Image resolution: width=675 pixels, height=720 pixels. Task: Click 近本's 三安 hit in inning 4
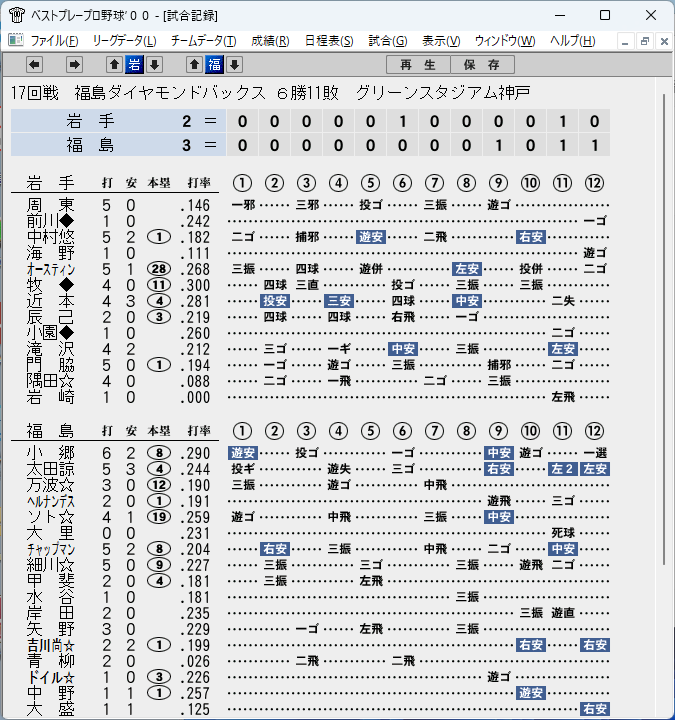339,301
